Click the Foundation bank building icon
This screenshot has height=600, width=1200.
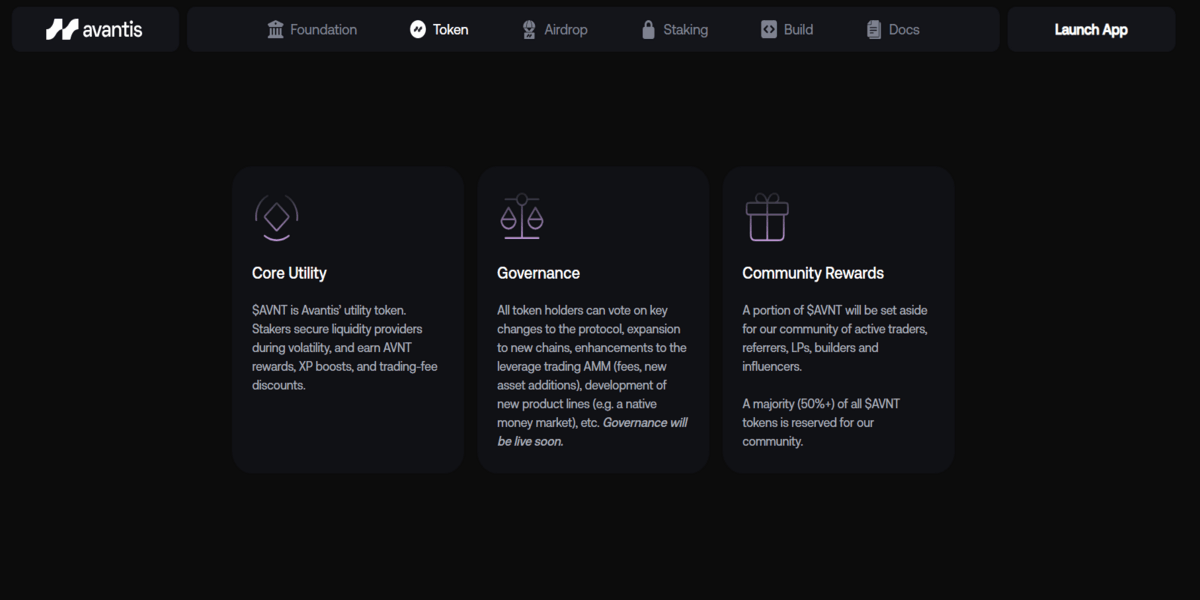(x=276, y=29)
